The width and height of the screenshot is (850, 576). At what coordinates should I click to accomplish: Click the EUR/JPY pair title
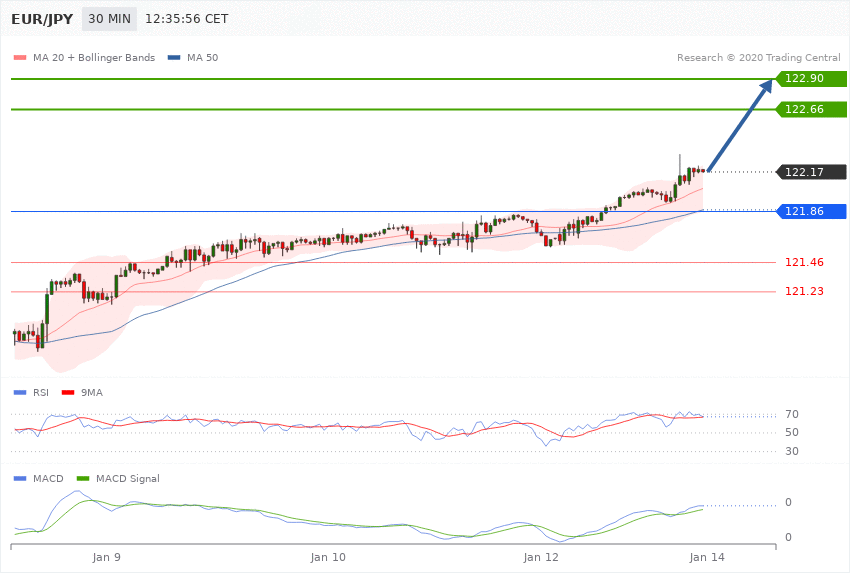pos(42,19)
